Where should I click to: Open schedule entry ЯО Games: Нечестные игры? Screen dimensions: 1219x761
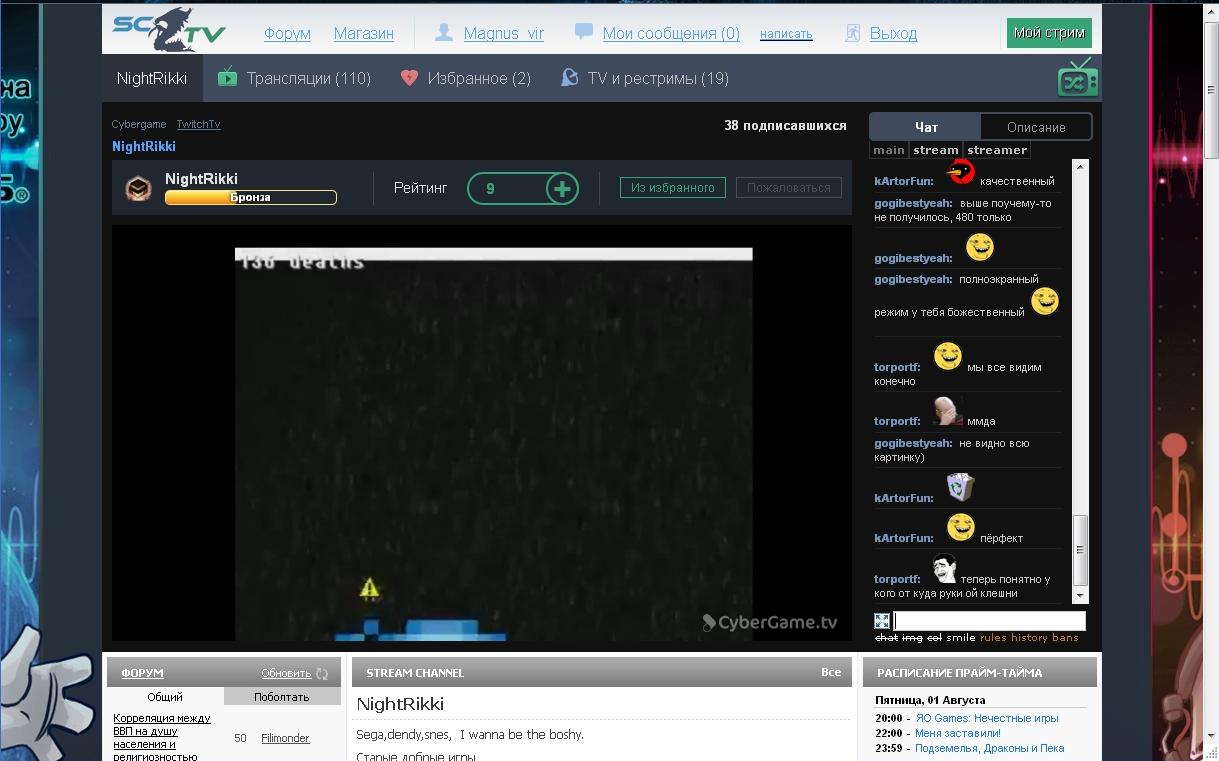pos(986,718)
